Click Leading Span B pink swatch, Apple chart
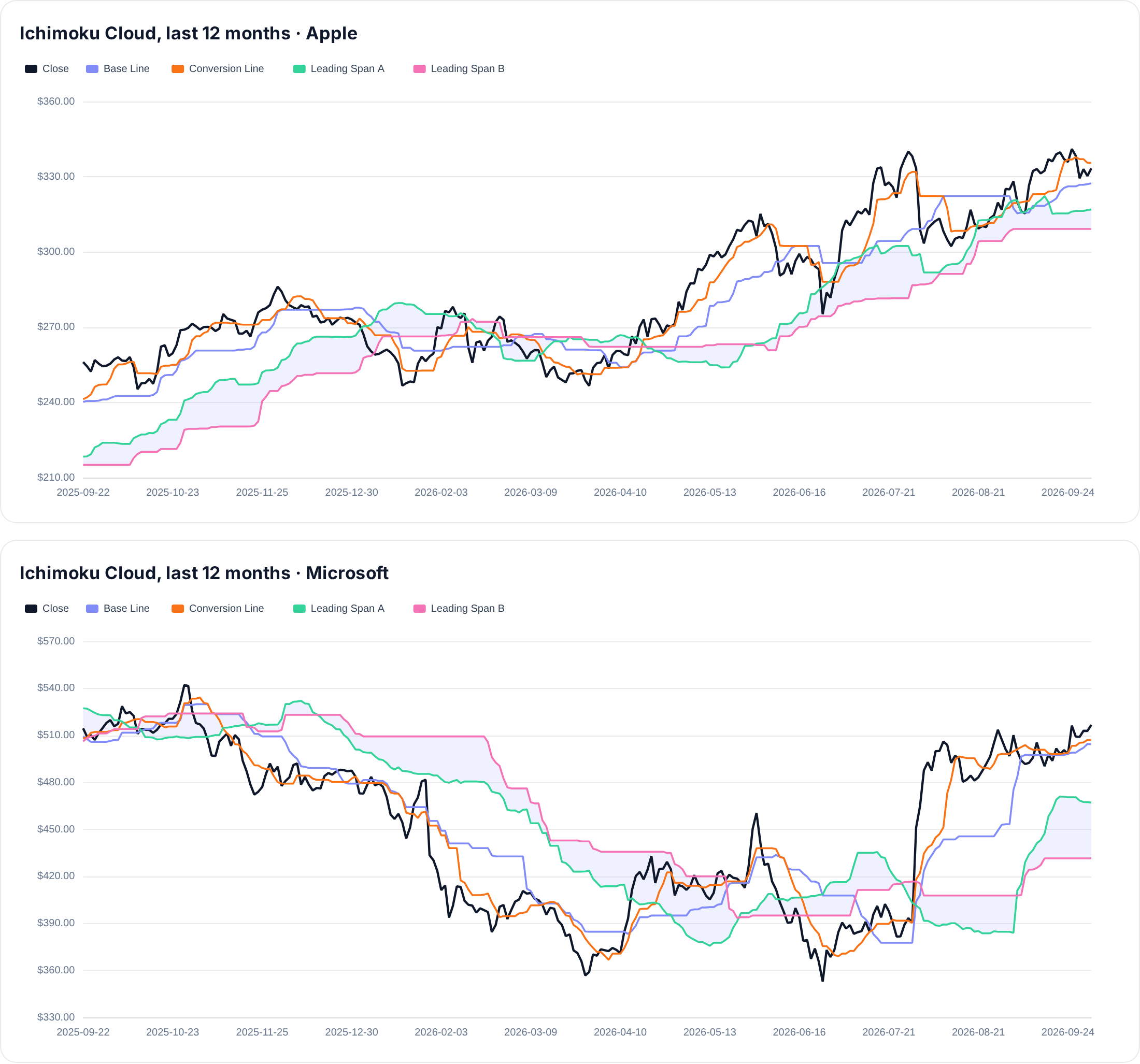The width and height of the screenshot is (1140, 1064). (x=420, y=69)
